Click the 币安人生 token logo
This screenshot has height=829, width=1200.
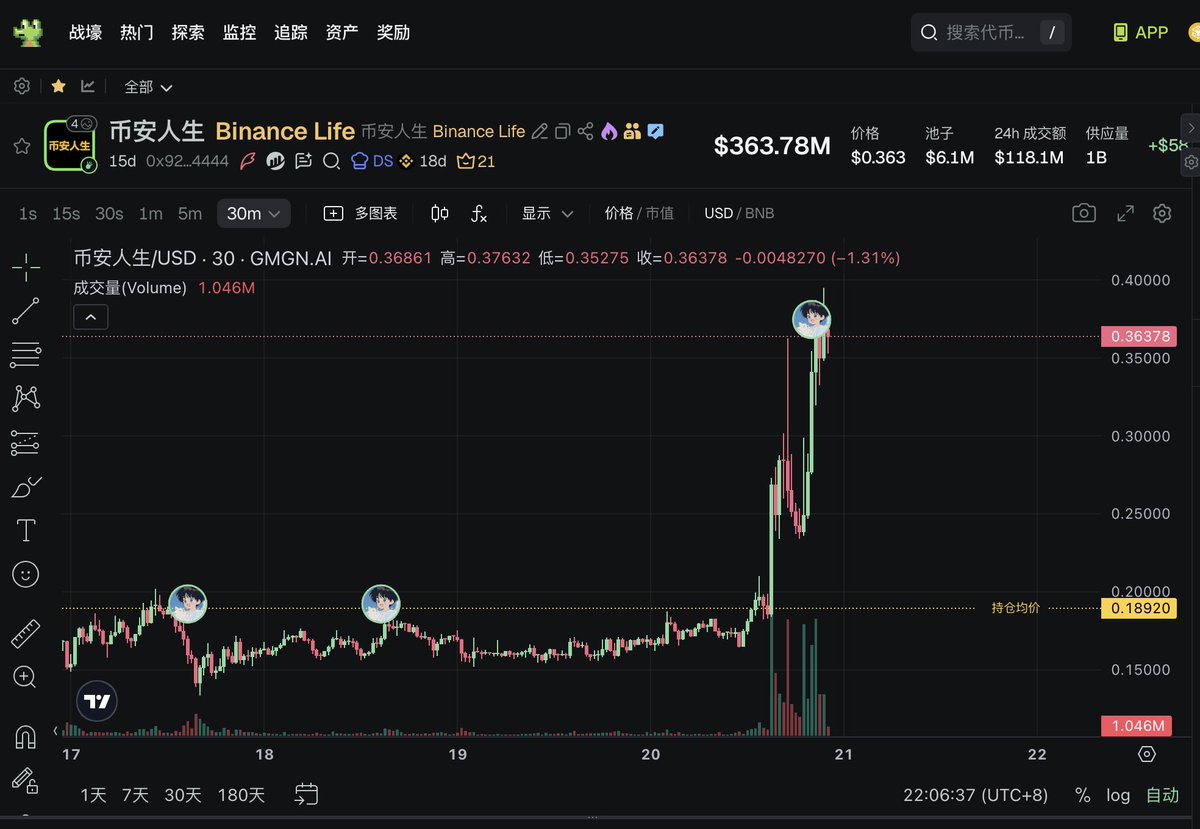pyautogui.click(x=69, y=146)
